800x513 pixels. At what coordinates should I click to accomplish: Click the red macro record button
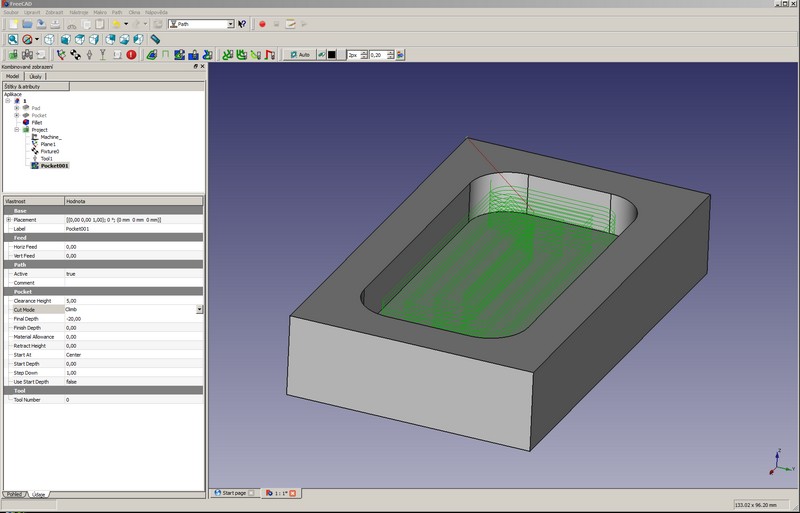click(x=262, y=23)
